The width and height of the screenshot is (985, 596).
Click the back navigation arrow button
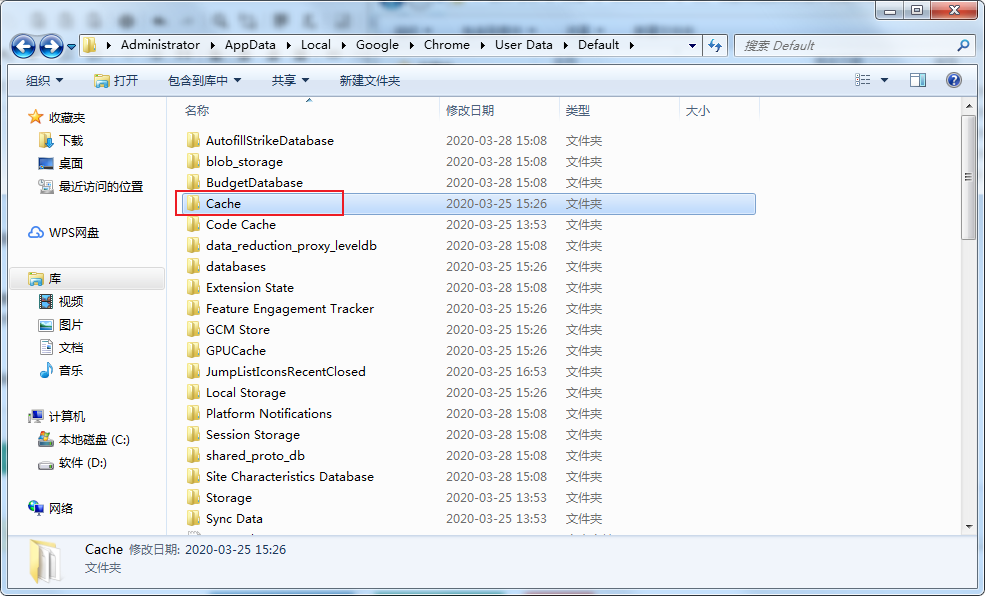coord(24,46)
